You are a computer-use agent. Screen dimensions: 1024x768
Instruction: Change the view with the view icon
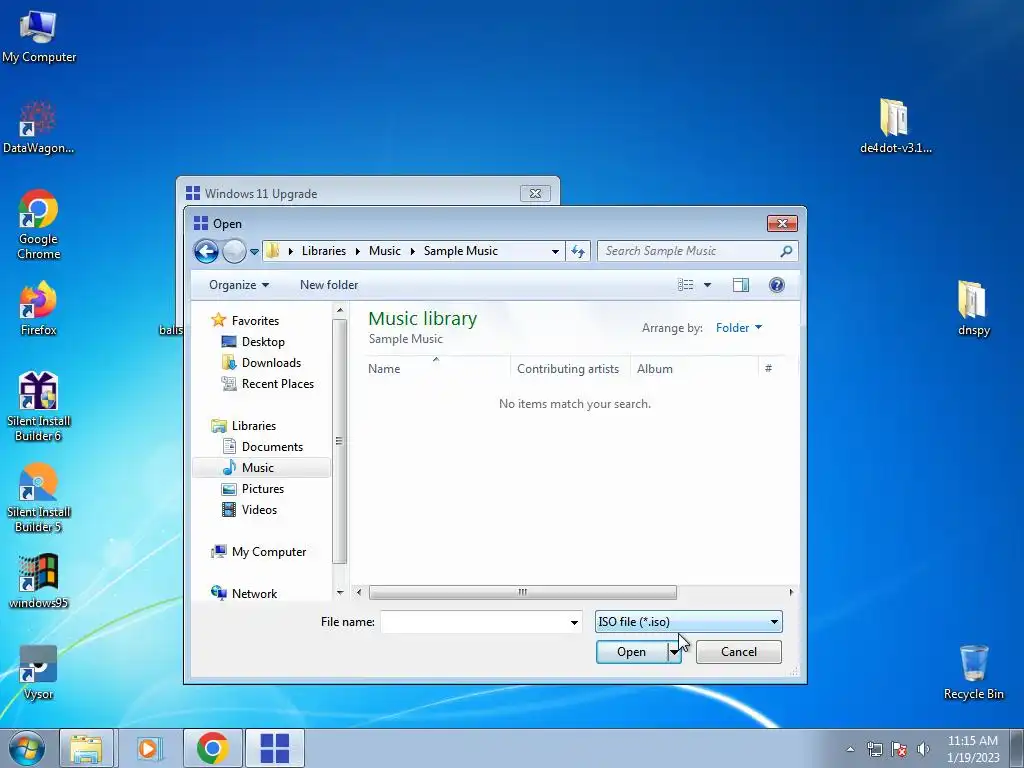(x=685, y=285)
